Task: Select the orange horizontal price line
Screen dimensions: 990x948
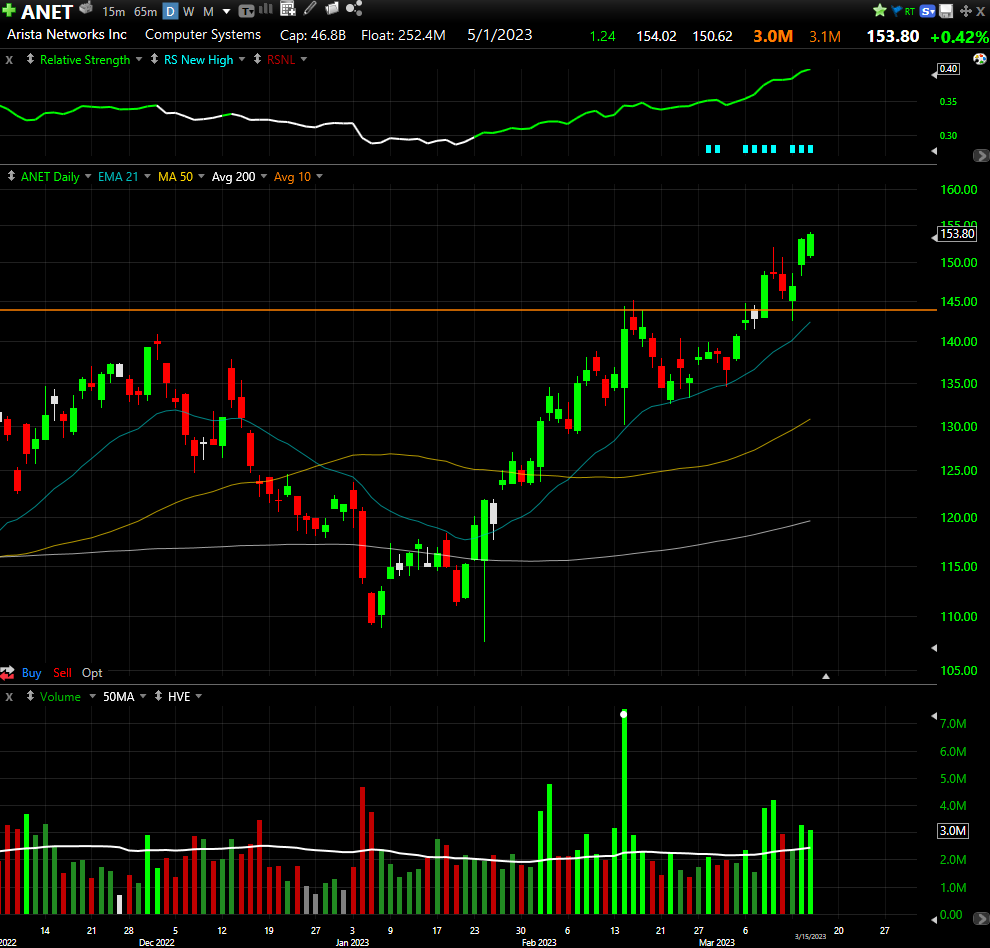Action: click(x=468, y=310)
